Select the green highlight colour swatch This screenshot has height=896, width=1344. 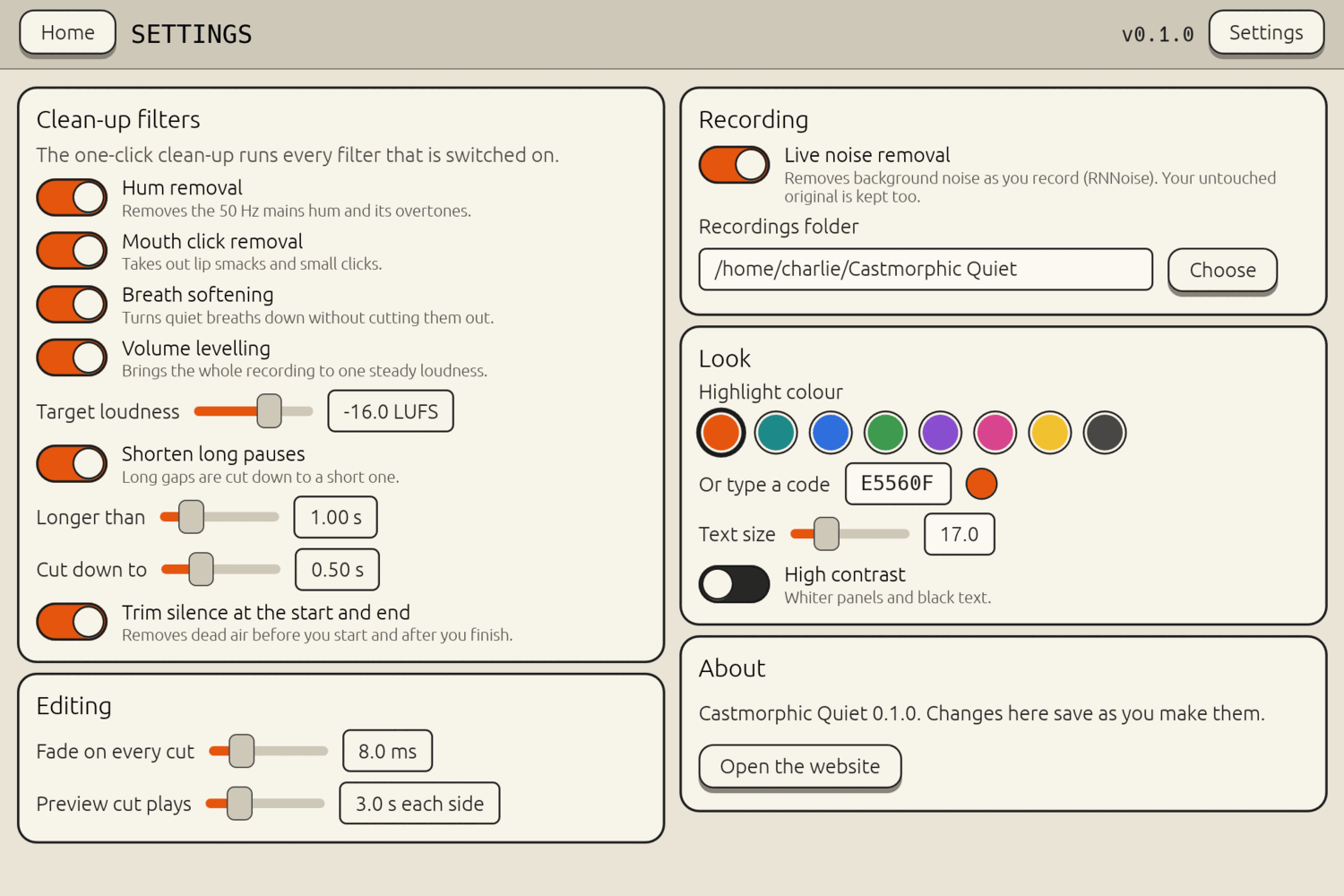[885, 433]
